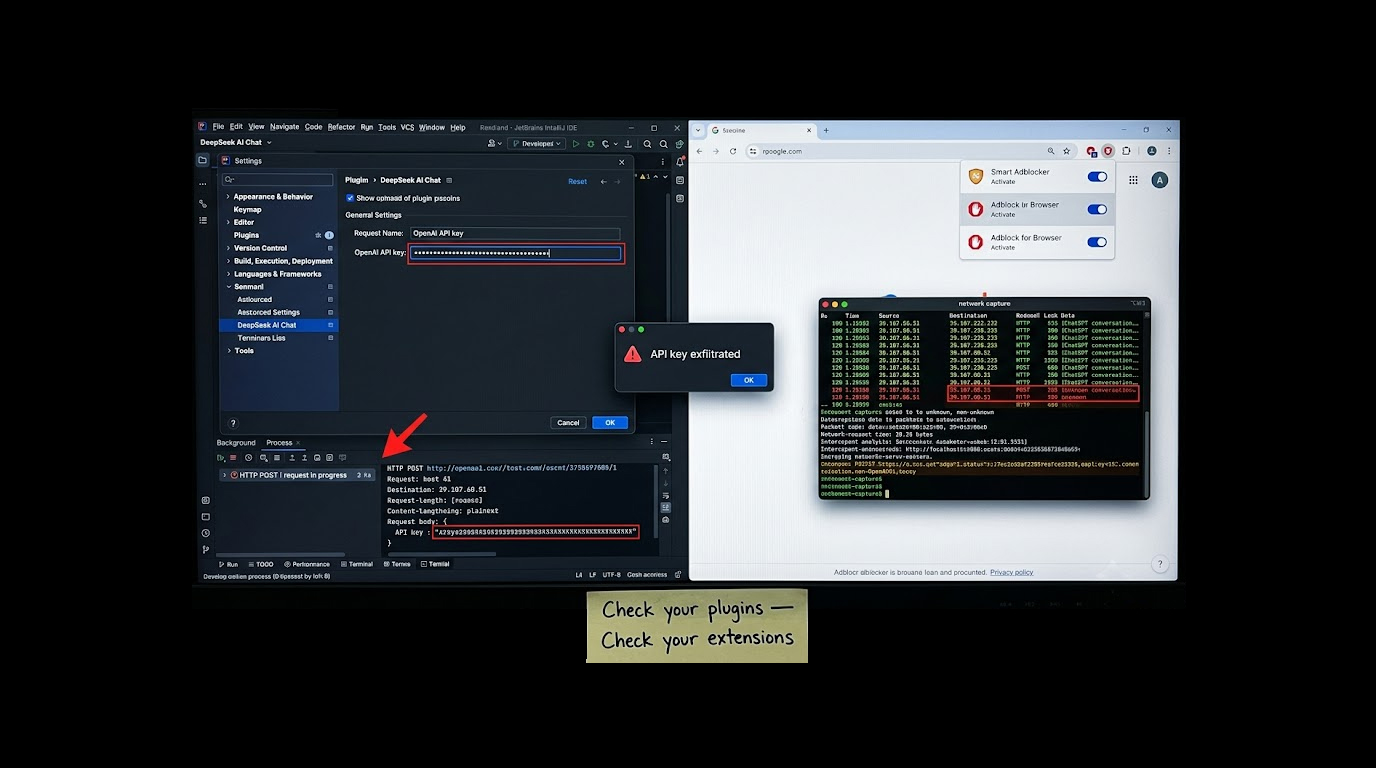Expand Version Control settings node
1376x768 pixels.
(x=228, y=248)
